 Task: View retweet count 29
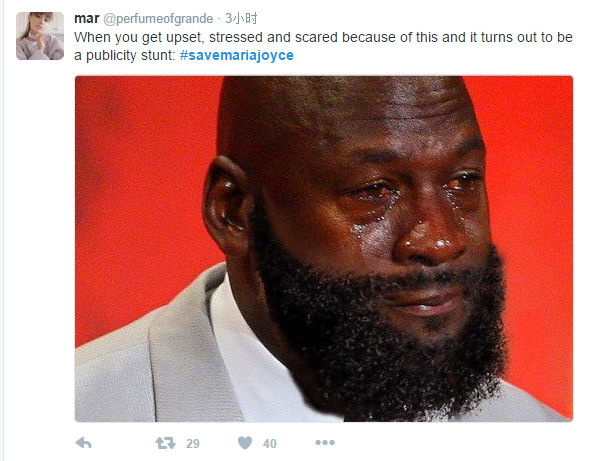tap(193, 444)
